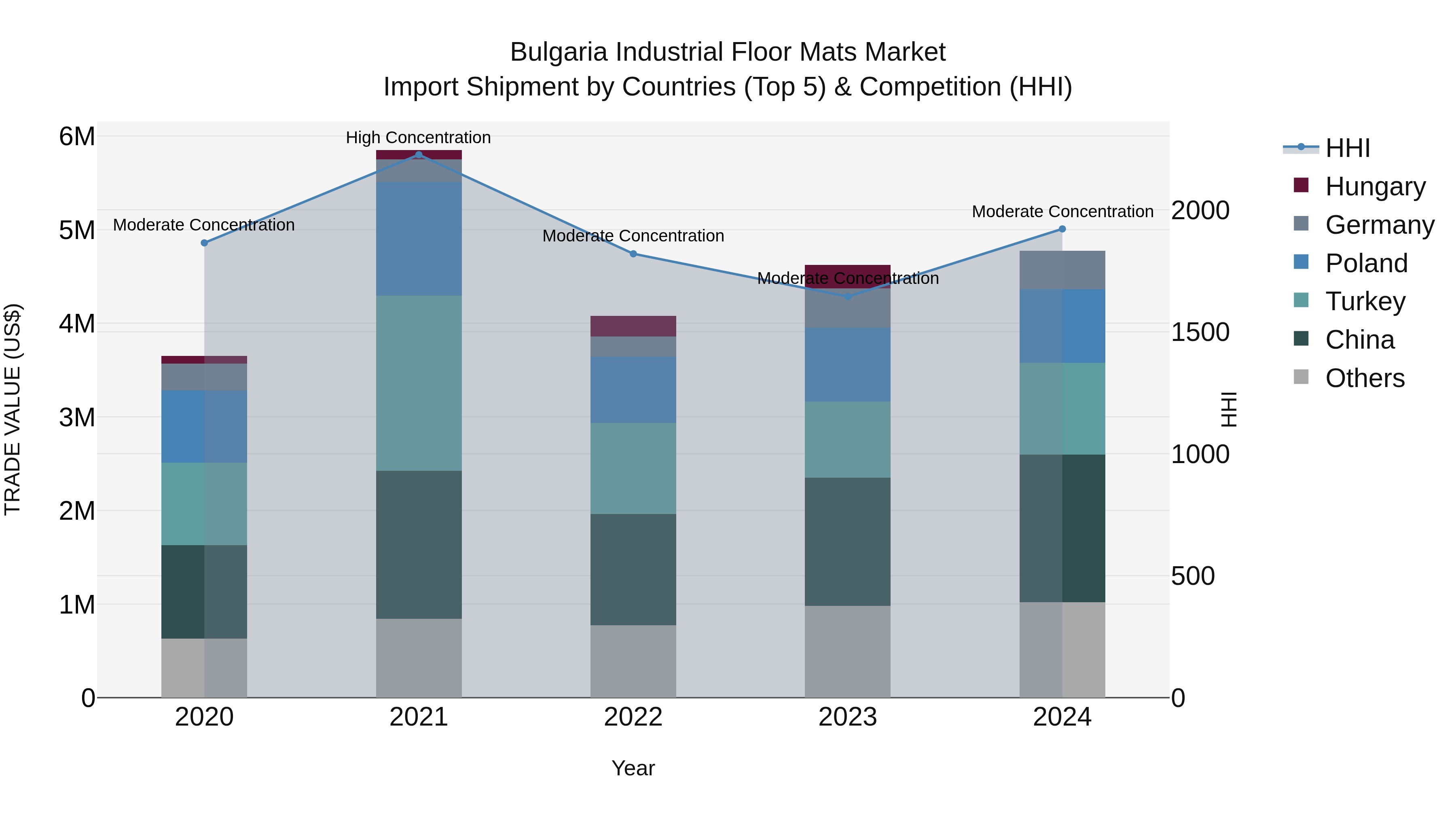Screen dimensions: 1456x819
Task: Click the 2023 China bar segment
Action: tap(848, 542)
